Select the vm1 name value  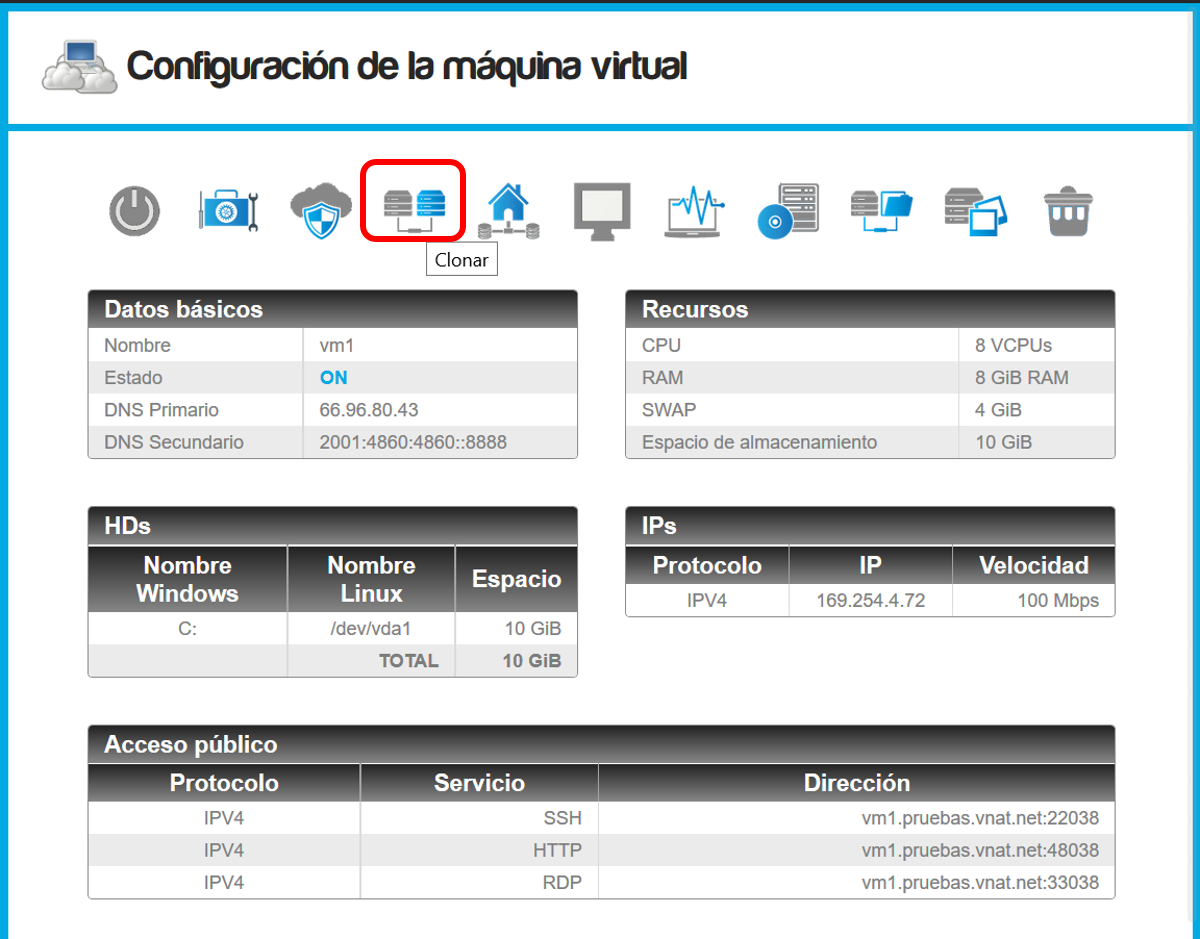coord(335,346)
